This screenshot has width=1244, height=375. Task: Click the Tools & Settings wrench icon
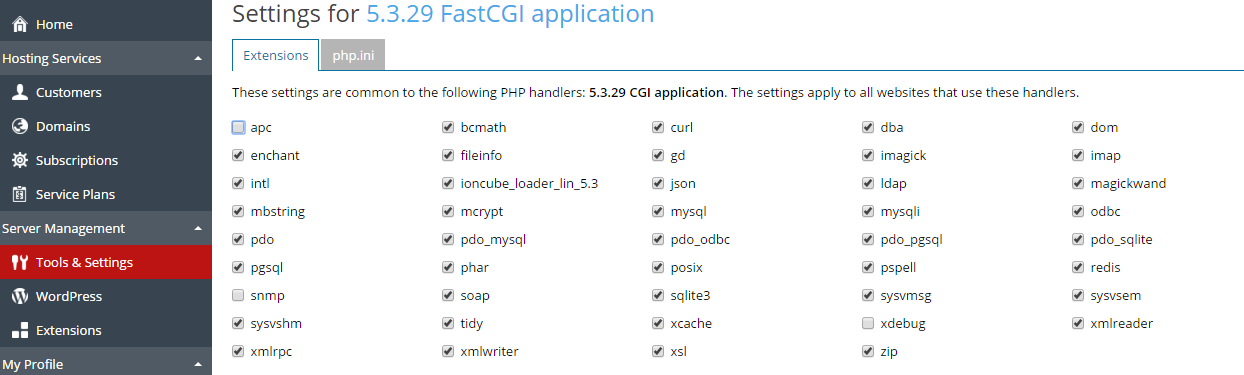click(19, 262)
